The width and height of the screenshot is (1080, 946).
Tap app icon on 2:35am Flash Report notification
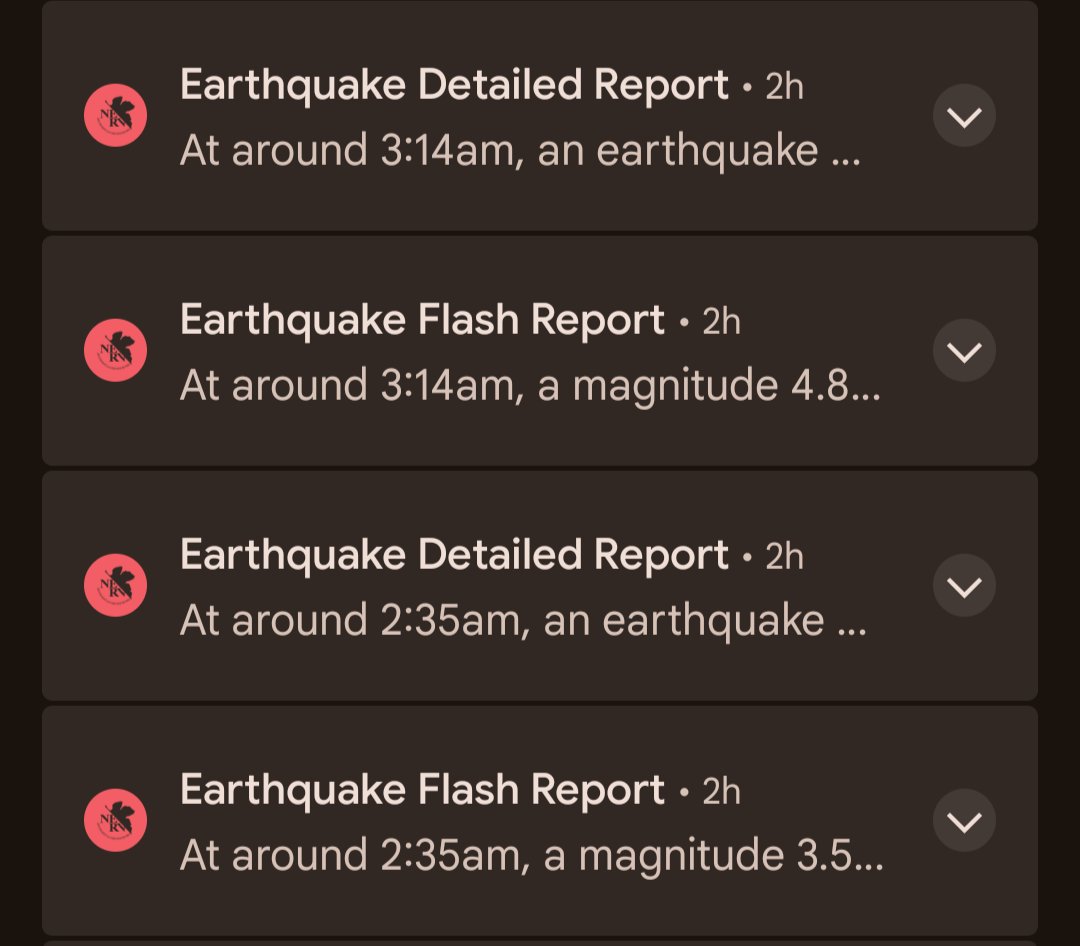[x=116, y=820]
